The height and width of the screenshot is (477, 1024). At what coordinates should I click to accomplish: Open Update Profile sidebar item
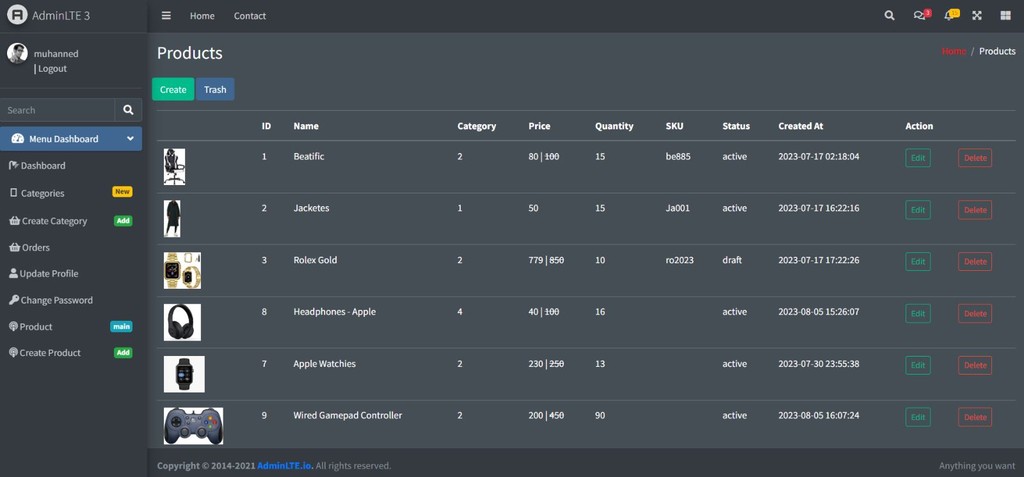point(71,274)
